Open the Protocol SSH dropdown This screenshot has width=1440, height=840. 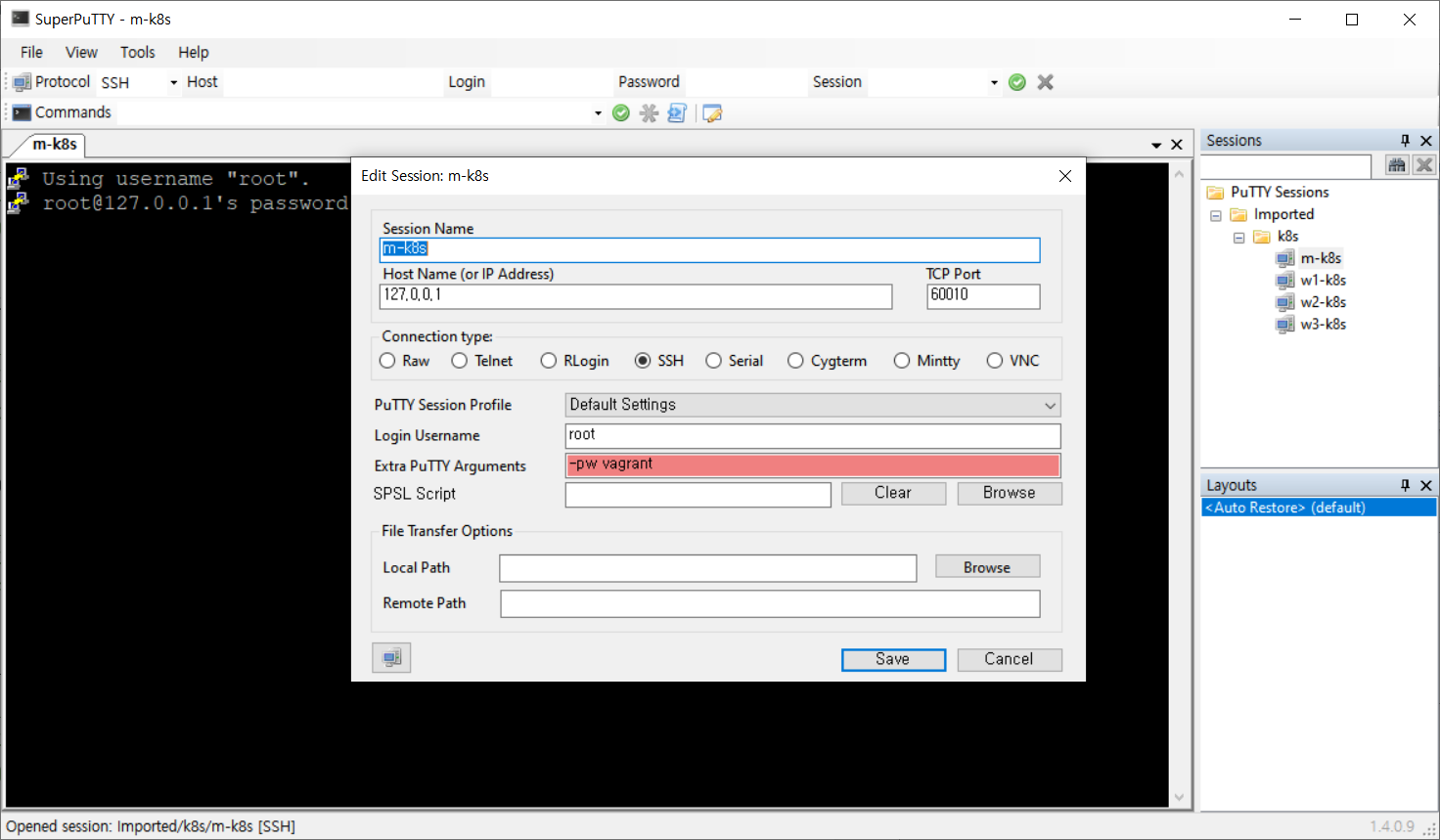[x=173, y=82]
